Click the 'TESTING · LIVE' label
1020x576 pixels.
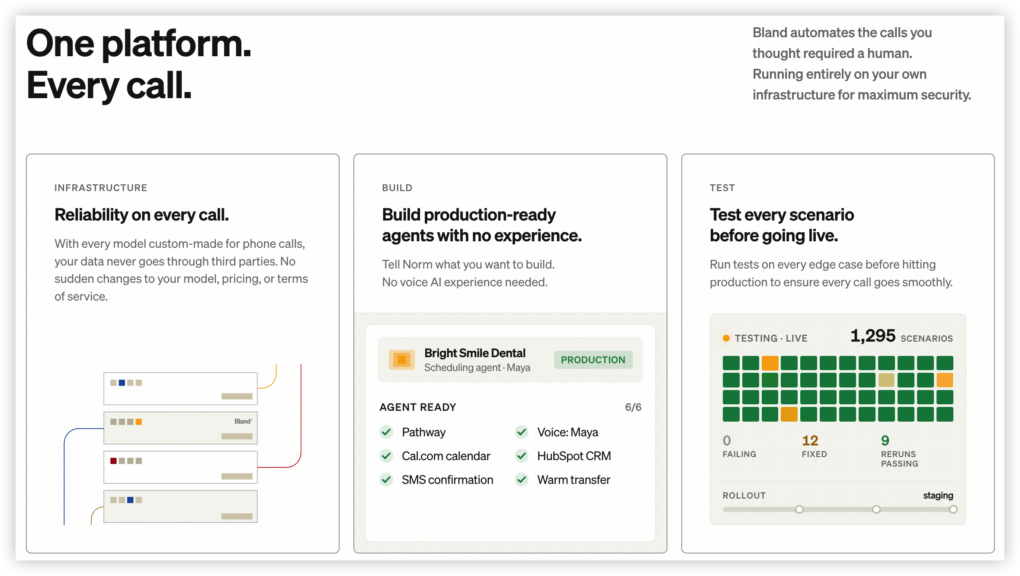click(771, 338)
